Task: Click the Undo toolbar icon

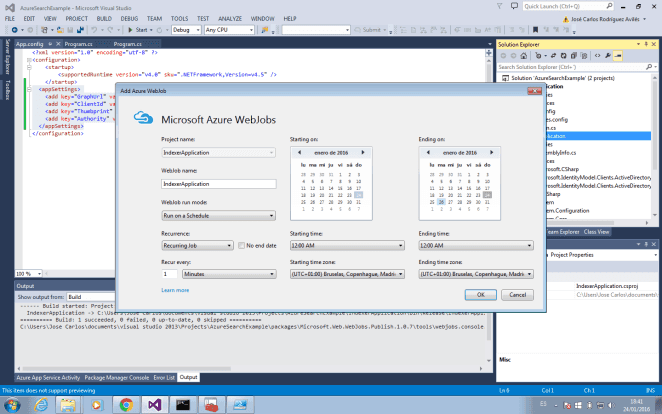Action: pos(94,30)
